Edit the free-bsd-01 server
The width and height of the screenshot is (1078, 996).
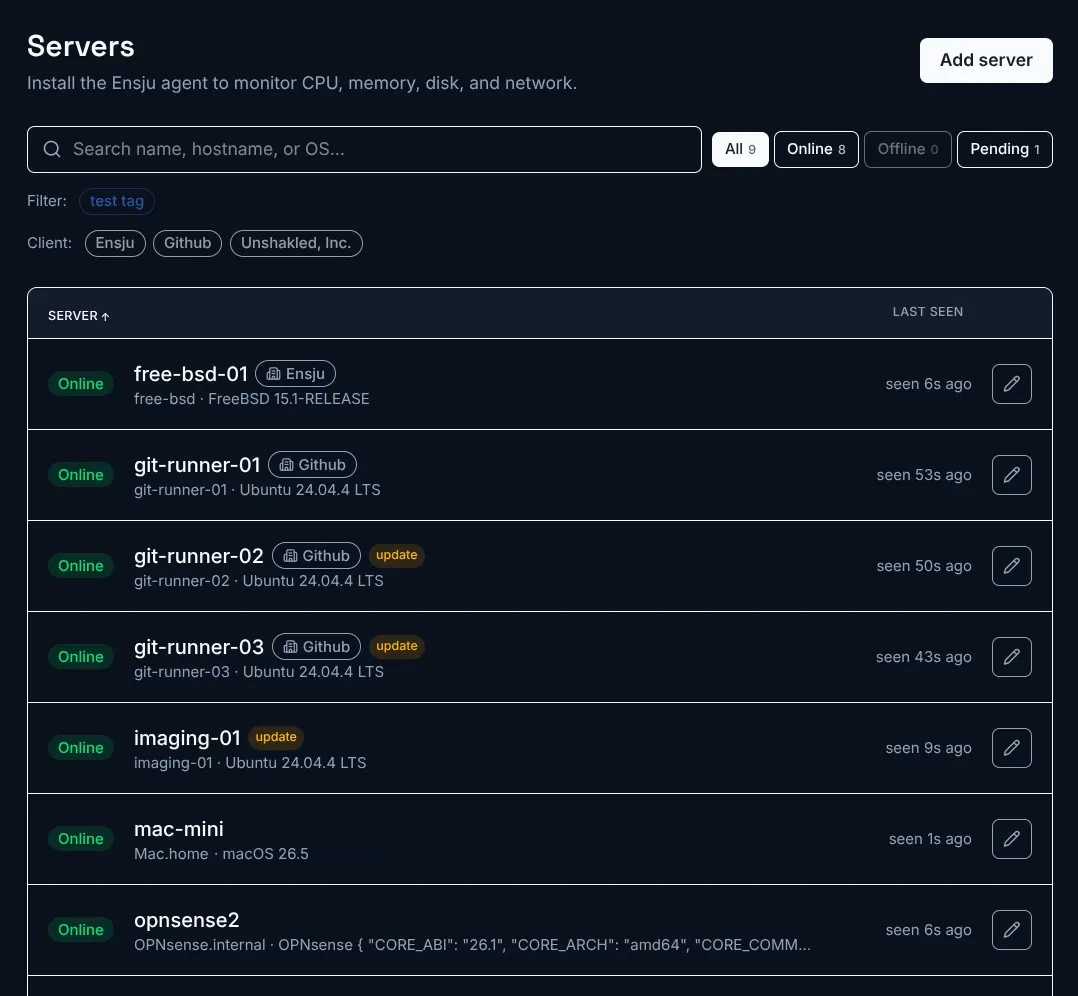point(1011,384)
